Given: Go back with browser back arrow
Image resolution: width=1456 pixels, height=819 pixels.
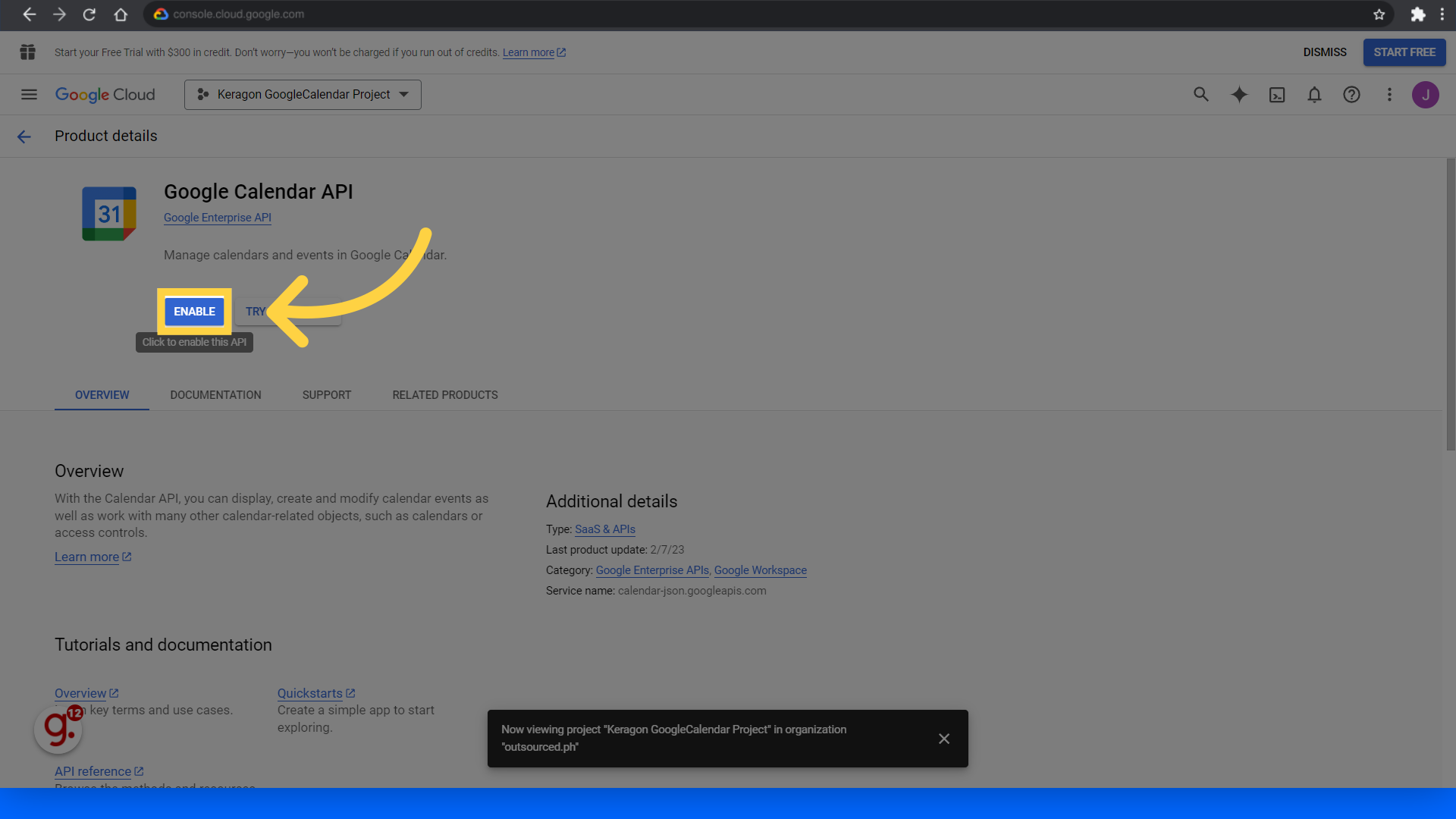Looking at the screenshot, I should coord(30,14).
